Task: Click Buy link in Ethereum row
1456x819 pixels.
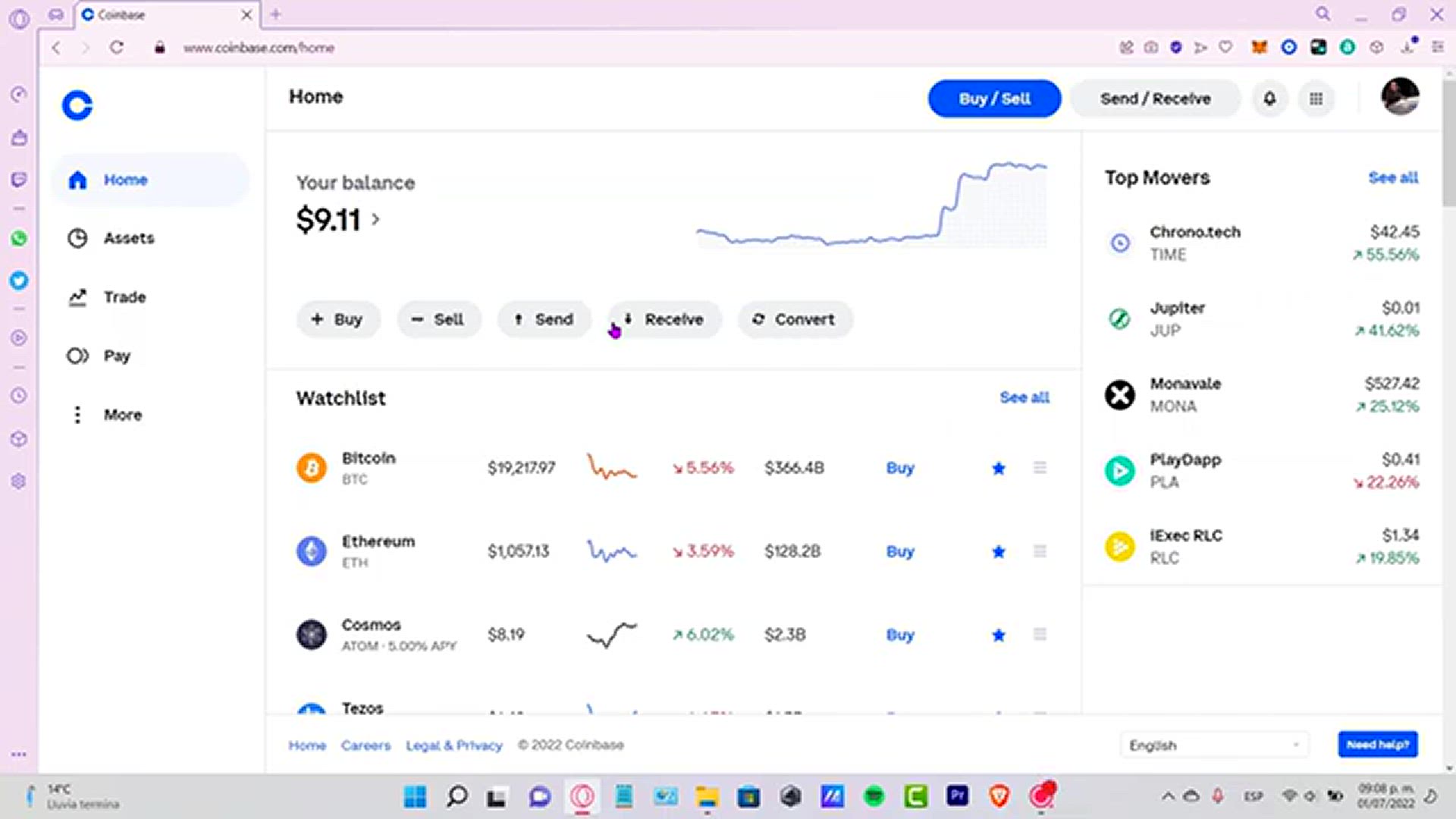Action: click(x=900, y=551)
